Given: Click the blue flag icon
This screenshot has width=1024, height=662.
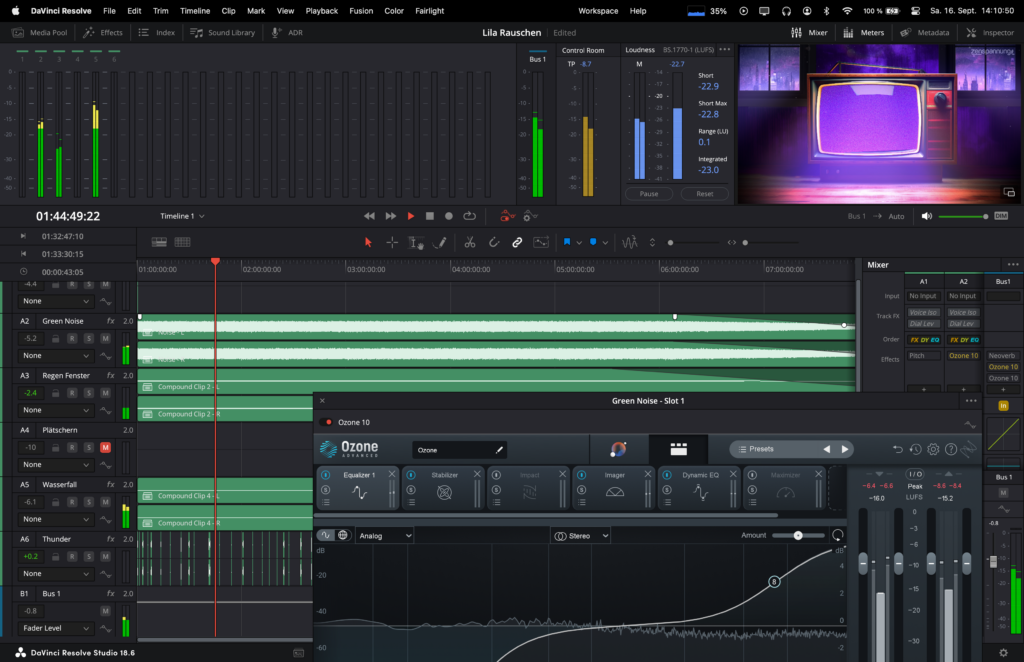Looking at the screenshot, I should [567, 242].
